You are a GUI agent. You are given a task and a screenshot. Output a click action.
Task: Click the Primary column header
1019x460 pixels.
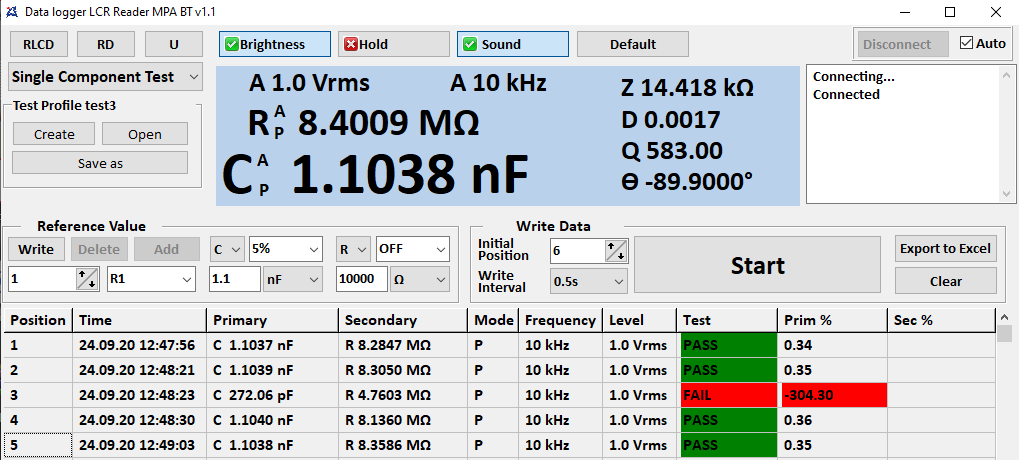pyautogui.click(x=273, y=320)
